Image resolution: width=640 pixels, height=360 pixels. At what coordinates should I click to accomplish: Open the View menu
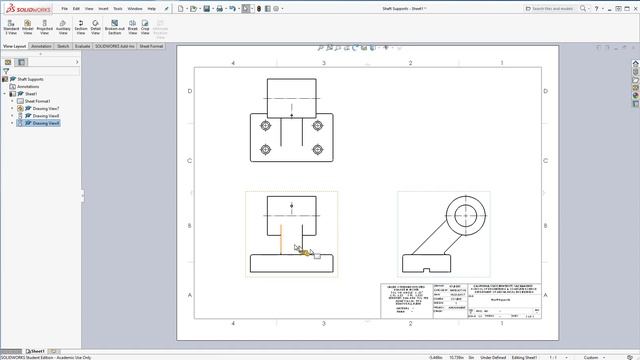[x=89, y=9]
